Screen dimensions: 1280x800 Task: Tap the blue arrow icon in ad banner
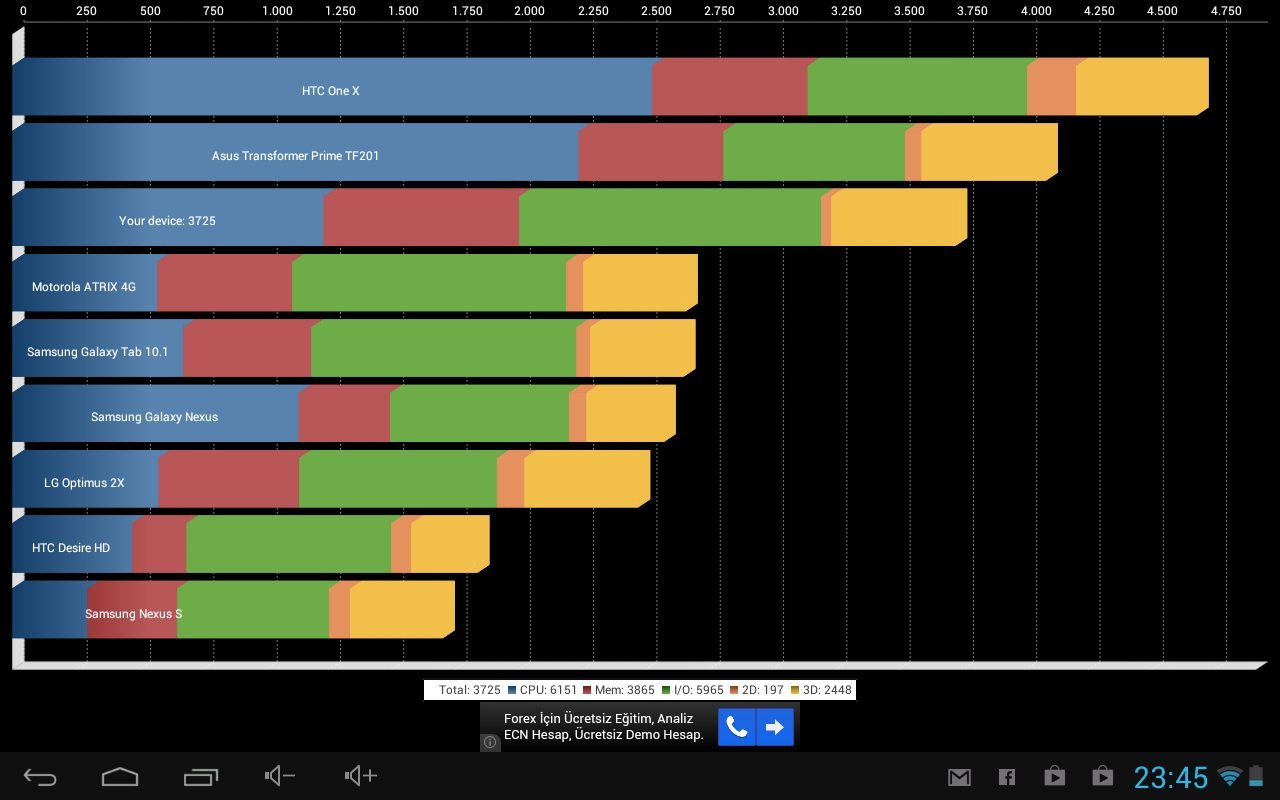coord(775,727)
